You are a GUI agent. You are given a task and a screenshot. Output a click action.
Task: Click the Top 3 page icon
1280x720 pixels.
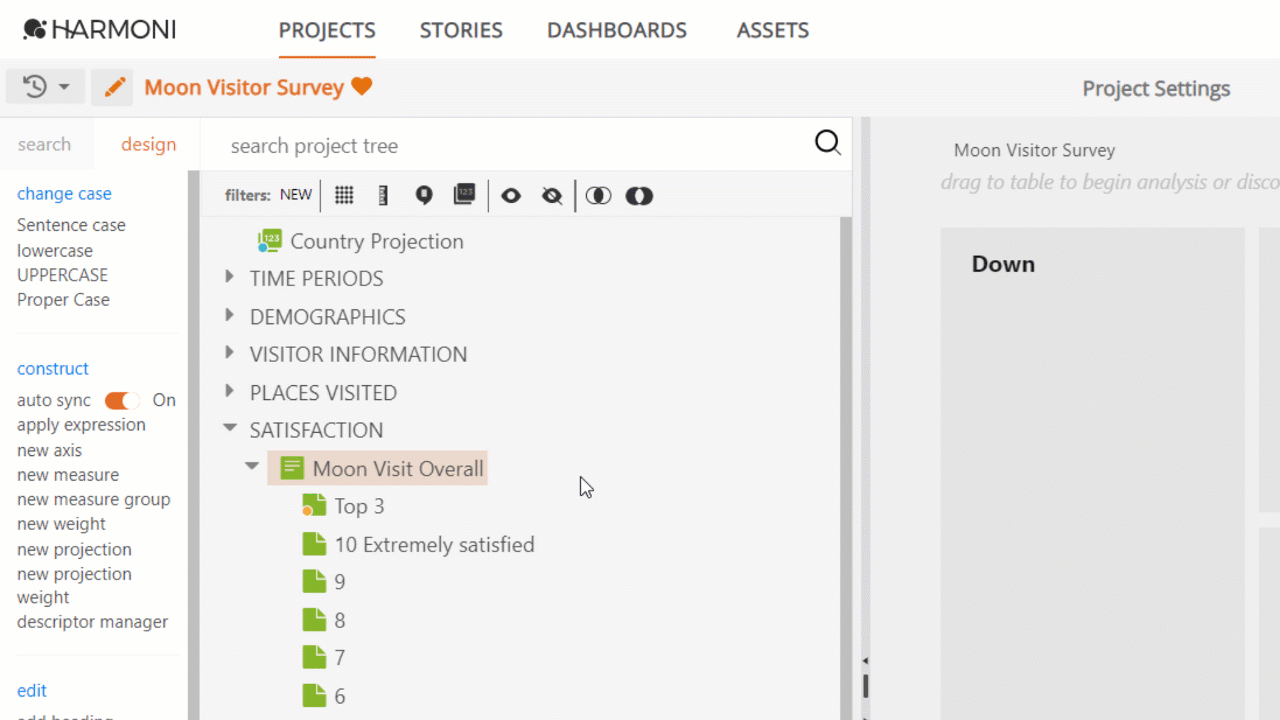314,506
